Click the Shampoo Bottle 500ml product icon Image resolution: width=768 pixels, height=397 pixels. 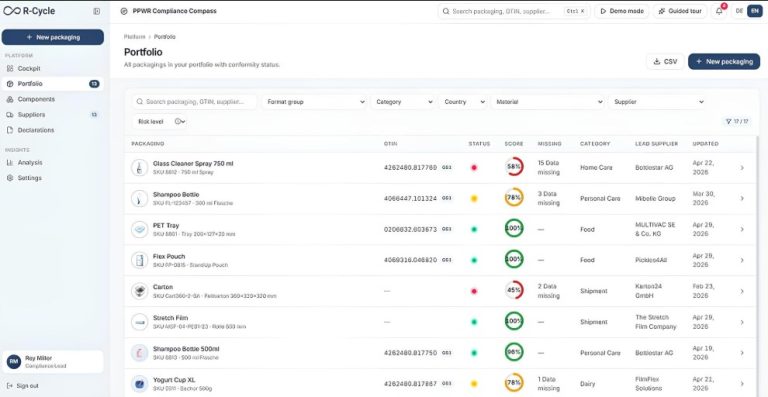point(140,352)
